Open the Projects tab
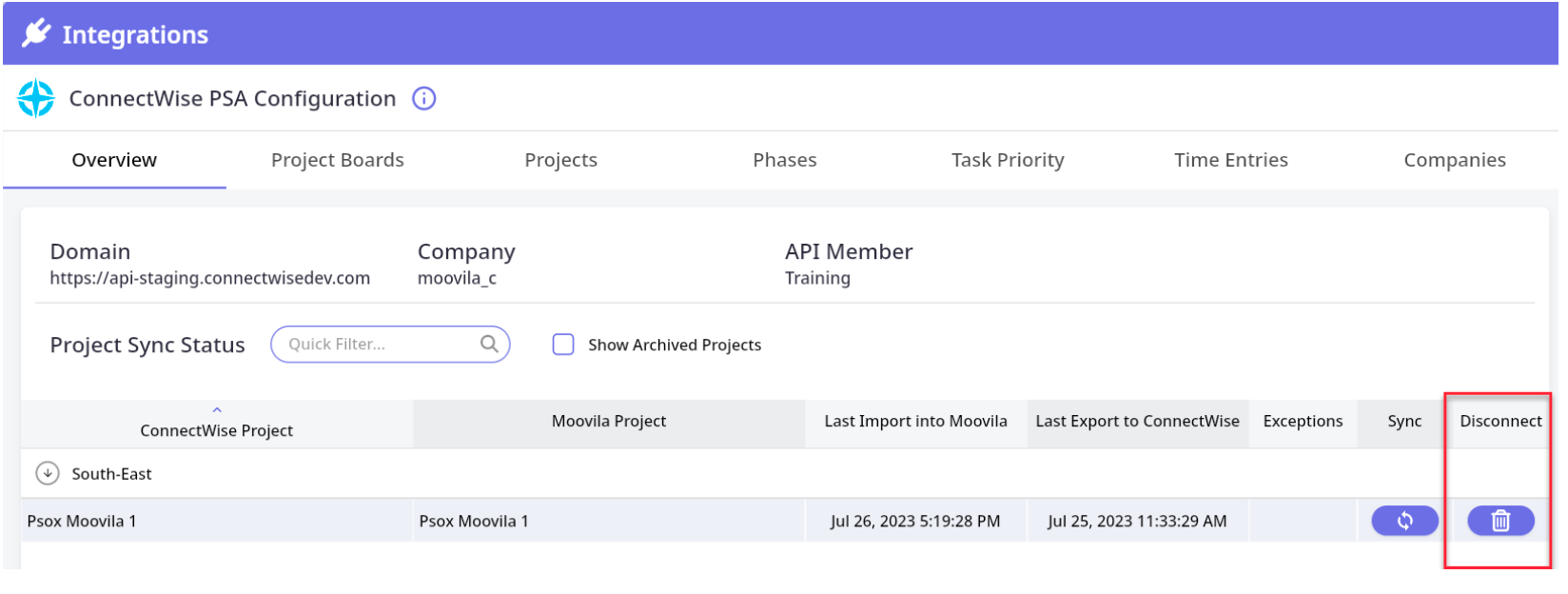 coord(560,160)
